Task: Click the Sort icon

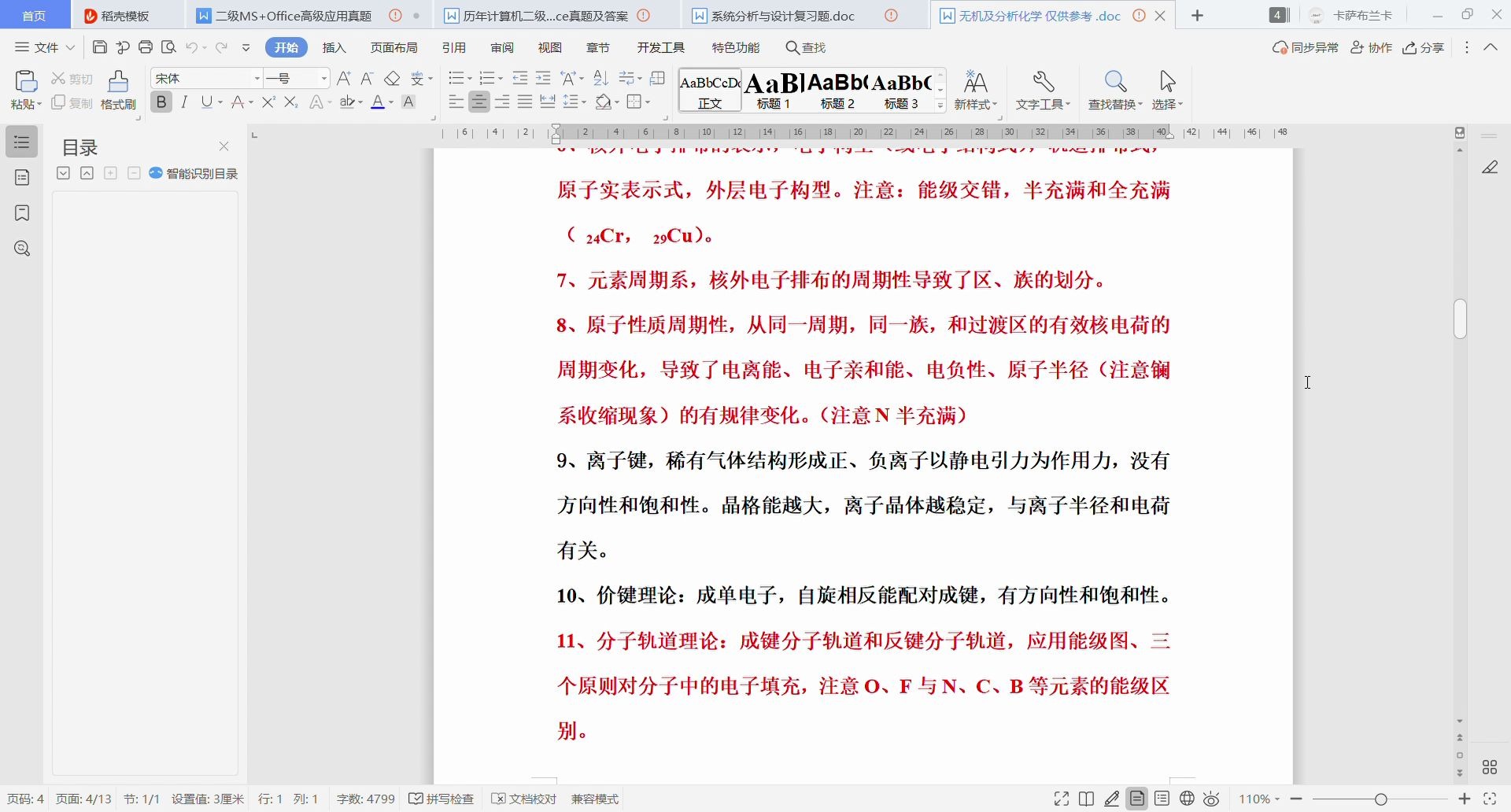Action: click(x=601, y=79)
